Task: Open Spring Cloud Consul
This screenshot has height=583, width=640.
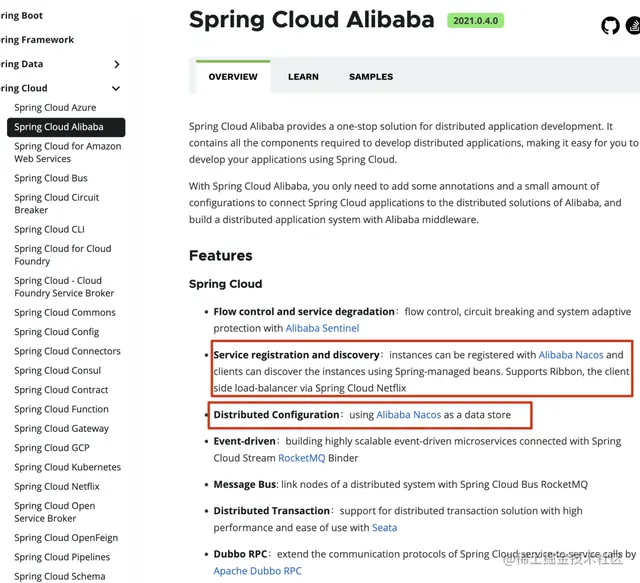Action: [x=58, y=370]
